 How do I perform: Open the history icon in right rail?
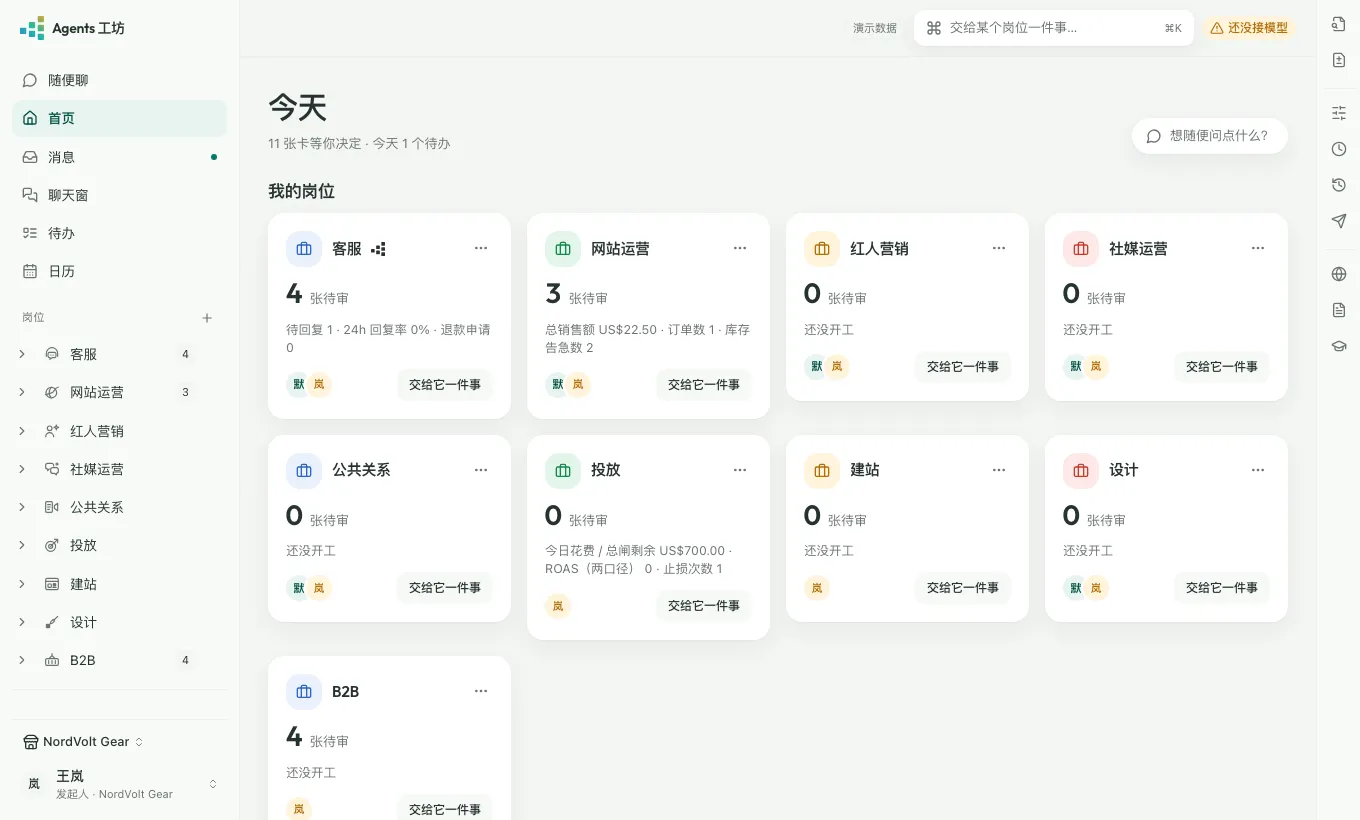tap(1339, 185)
